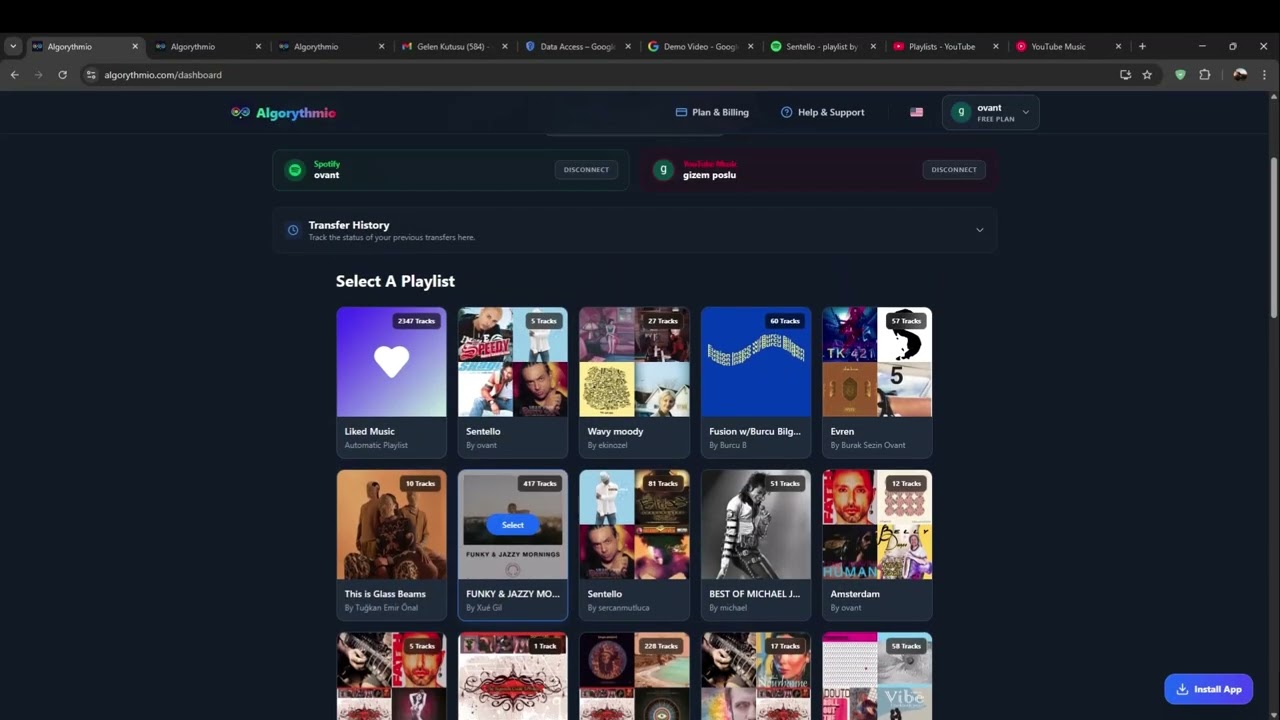
Task: Choose the Sentello playlist by ovant
Action: coord(513,382)
